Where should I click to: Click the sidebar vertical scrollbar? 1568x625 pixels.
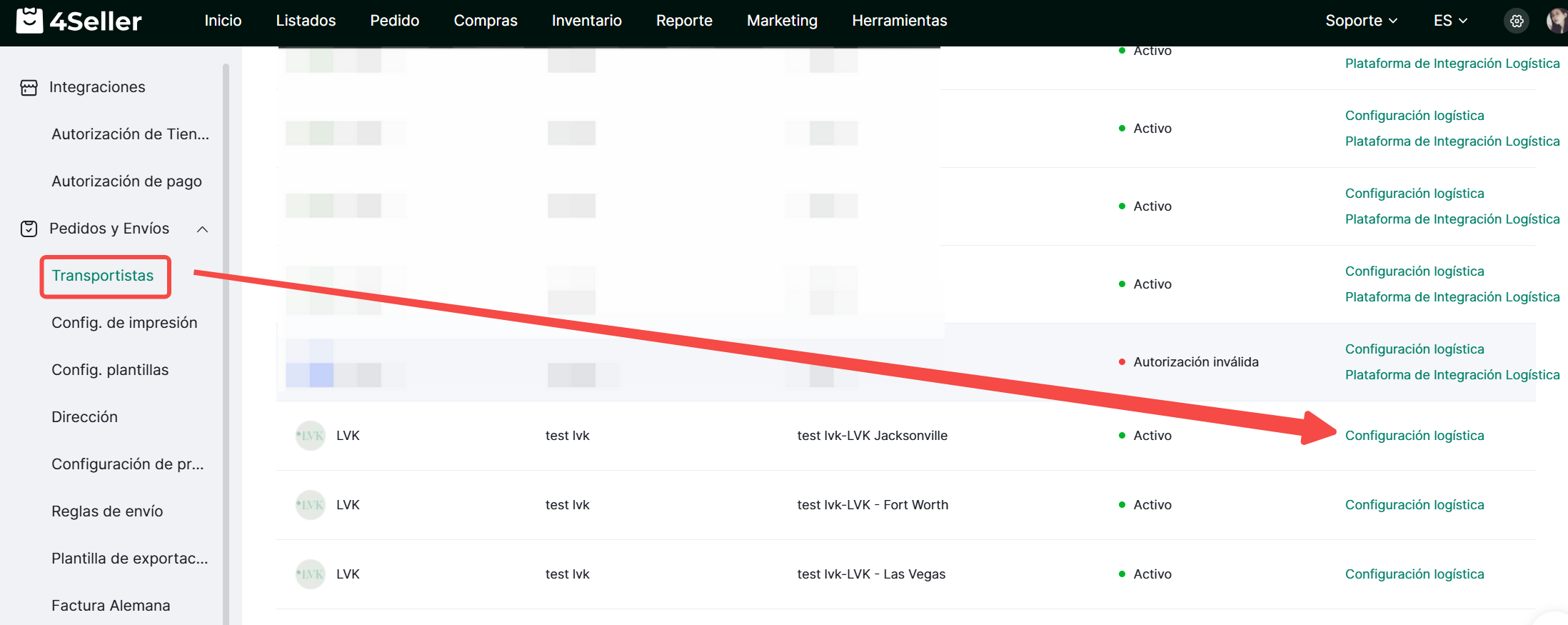226,343
